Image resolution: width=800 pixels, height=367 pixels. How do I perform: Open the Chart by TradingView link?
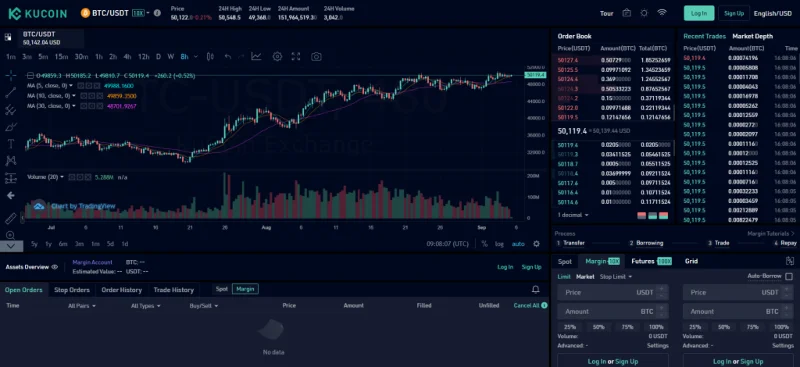tap(83, 206)
